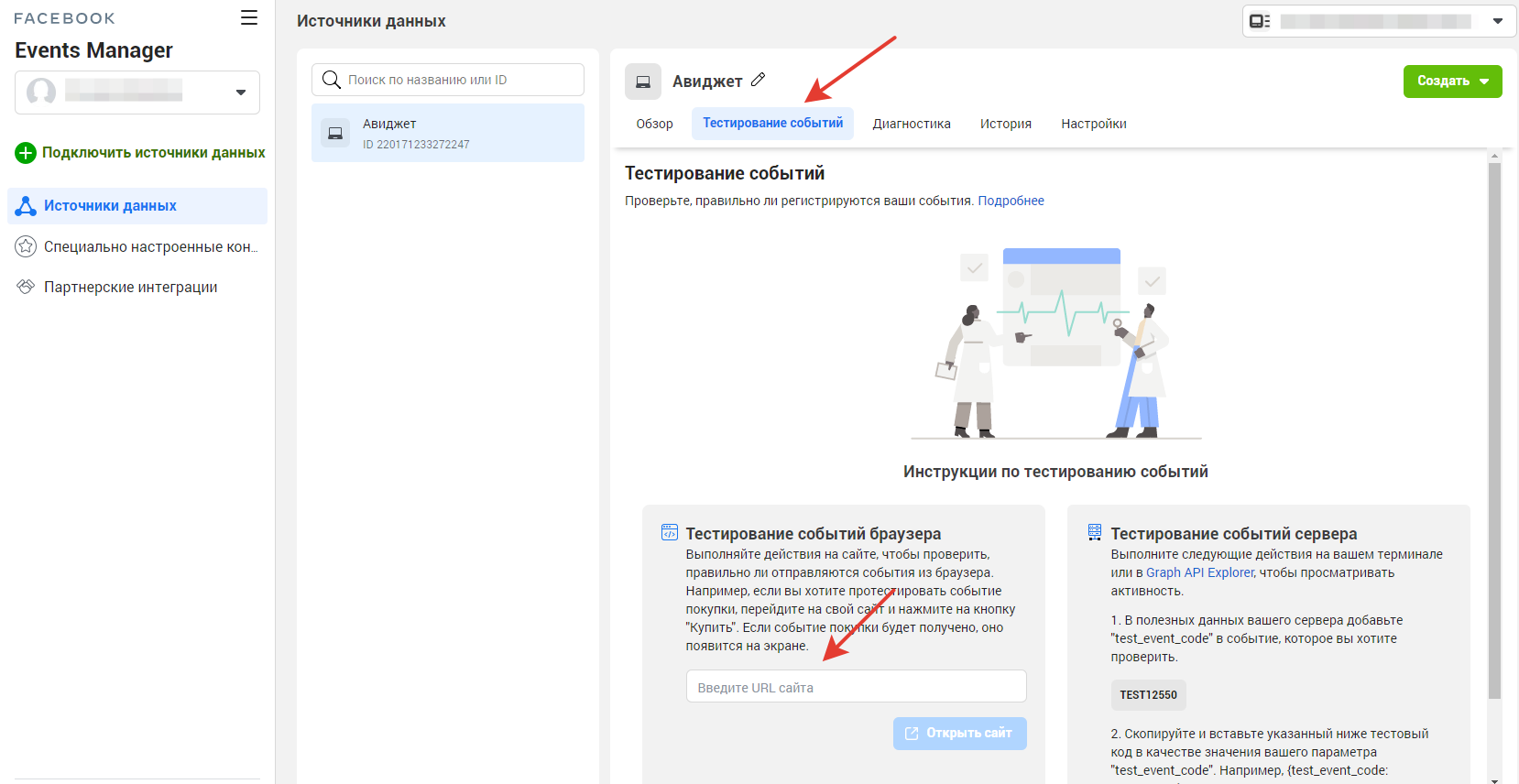Click the Открыть сайт button

tap(960, 734)
